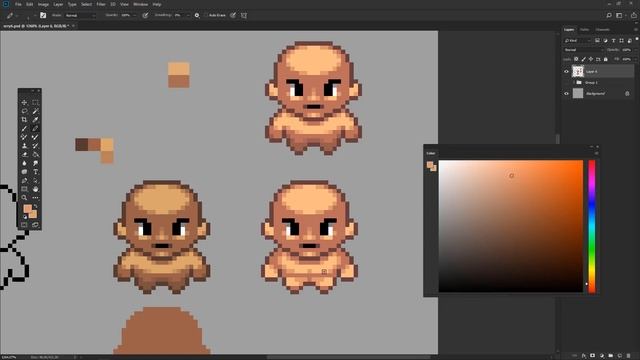Click foreground color swatch in toolbar
The image size is (640, 360).
click(x=27, y=209)
